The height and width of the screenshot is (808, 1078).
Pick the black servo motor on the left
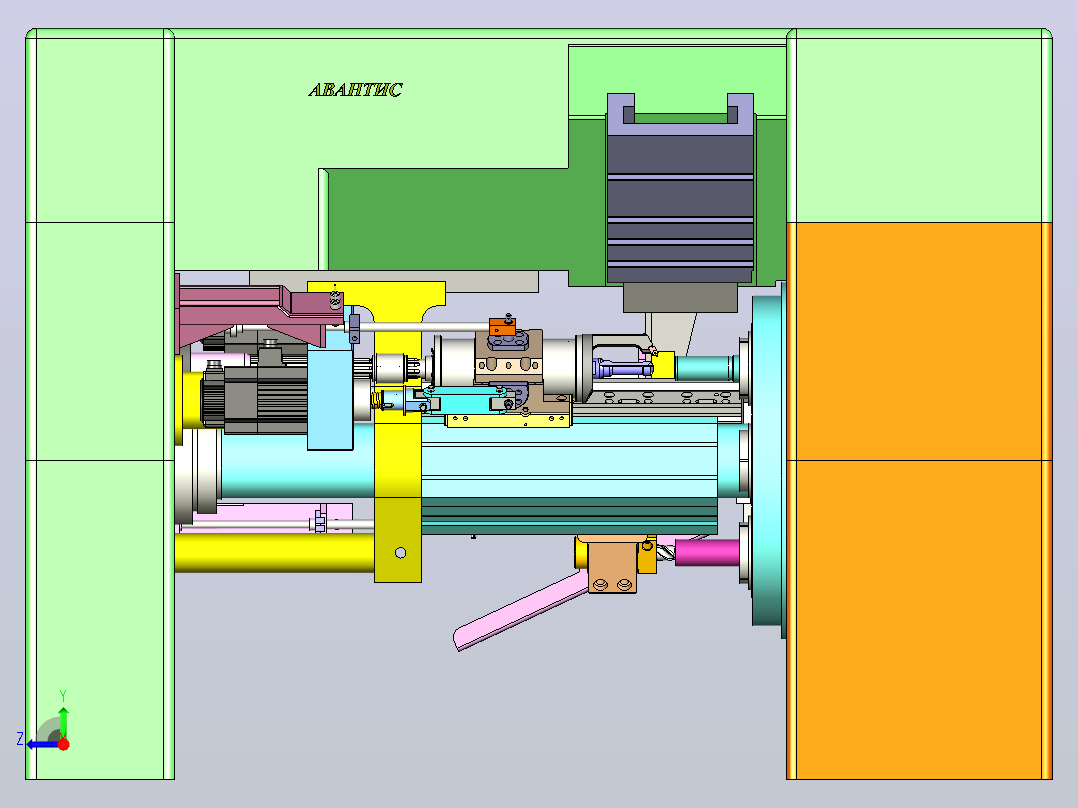254,399
